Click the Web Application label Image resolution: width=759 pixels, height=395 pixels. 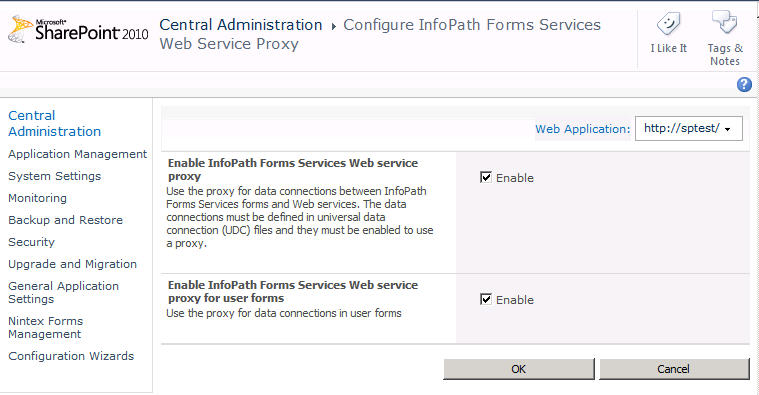tap(583, 129)
